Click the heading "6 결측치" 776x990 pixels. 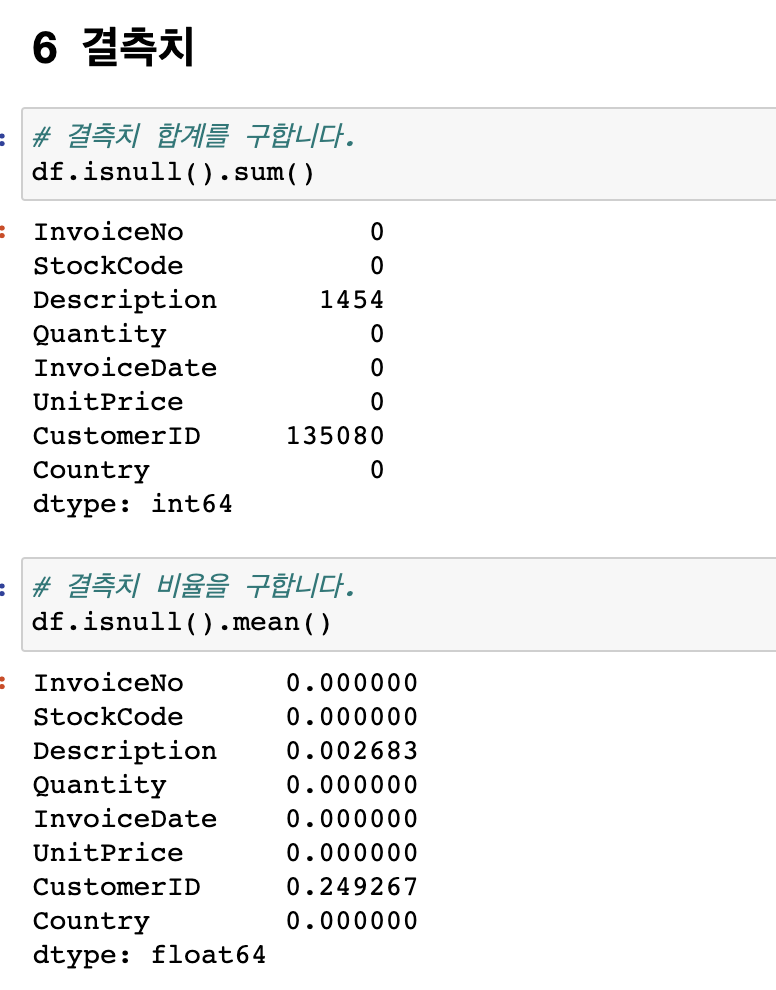pyautogui.click(x=113, y=47)
